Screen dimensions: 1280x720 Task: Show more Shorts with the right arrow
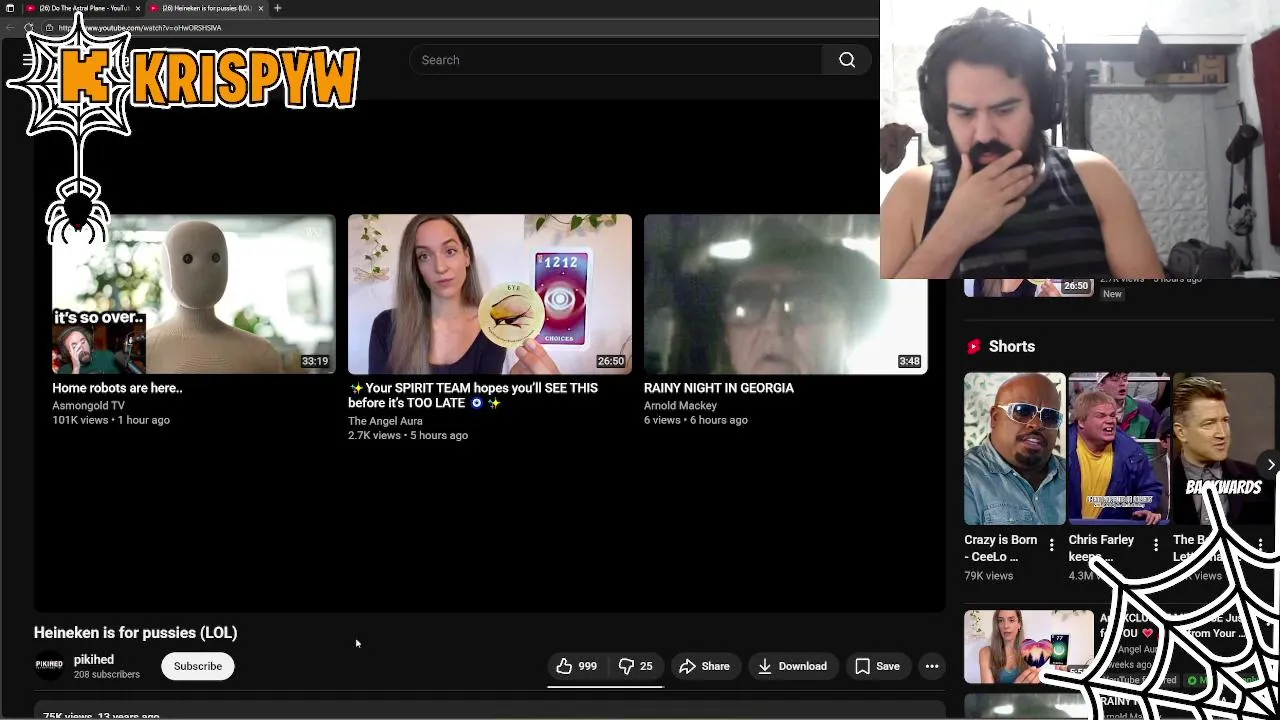point(1270,464)
